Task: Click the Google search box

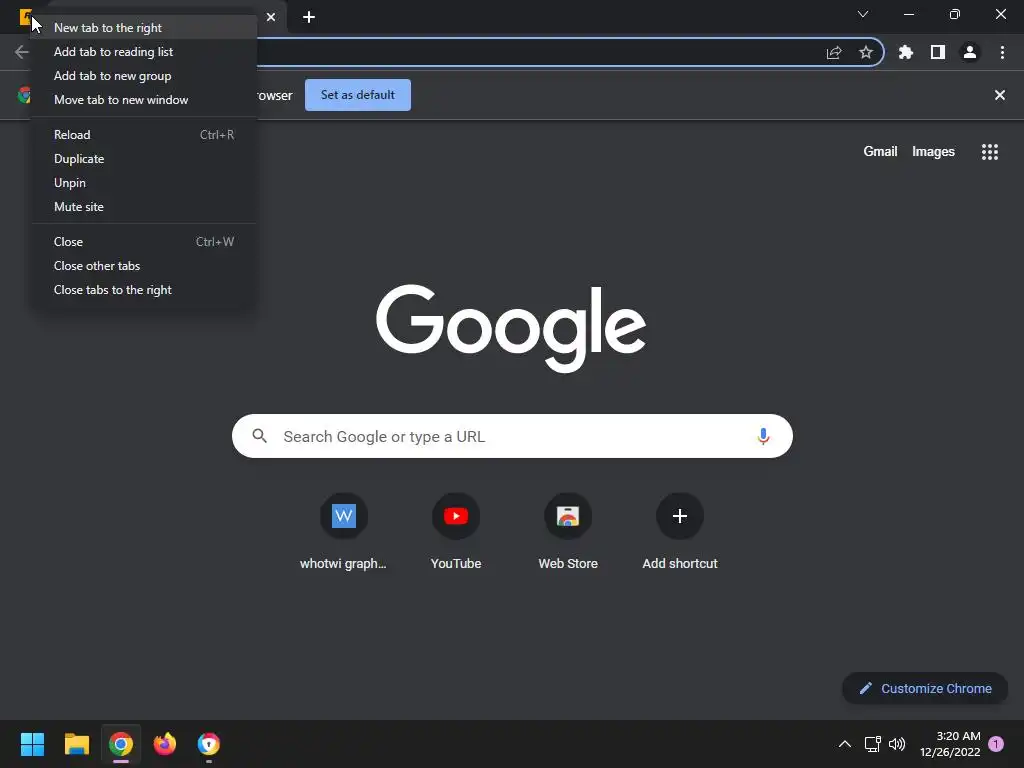Action: pos(512,436)
